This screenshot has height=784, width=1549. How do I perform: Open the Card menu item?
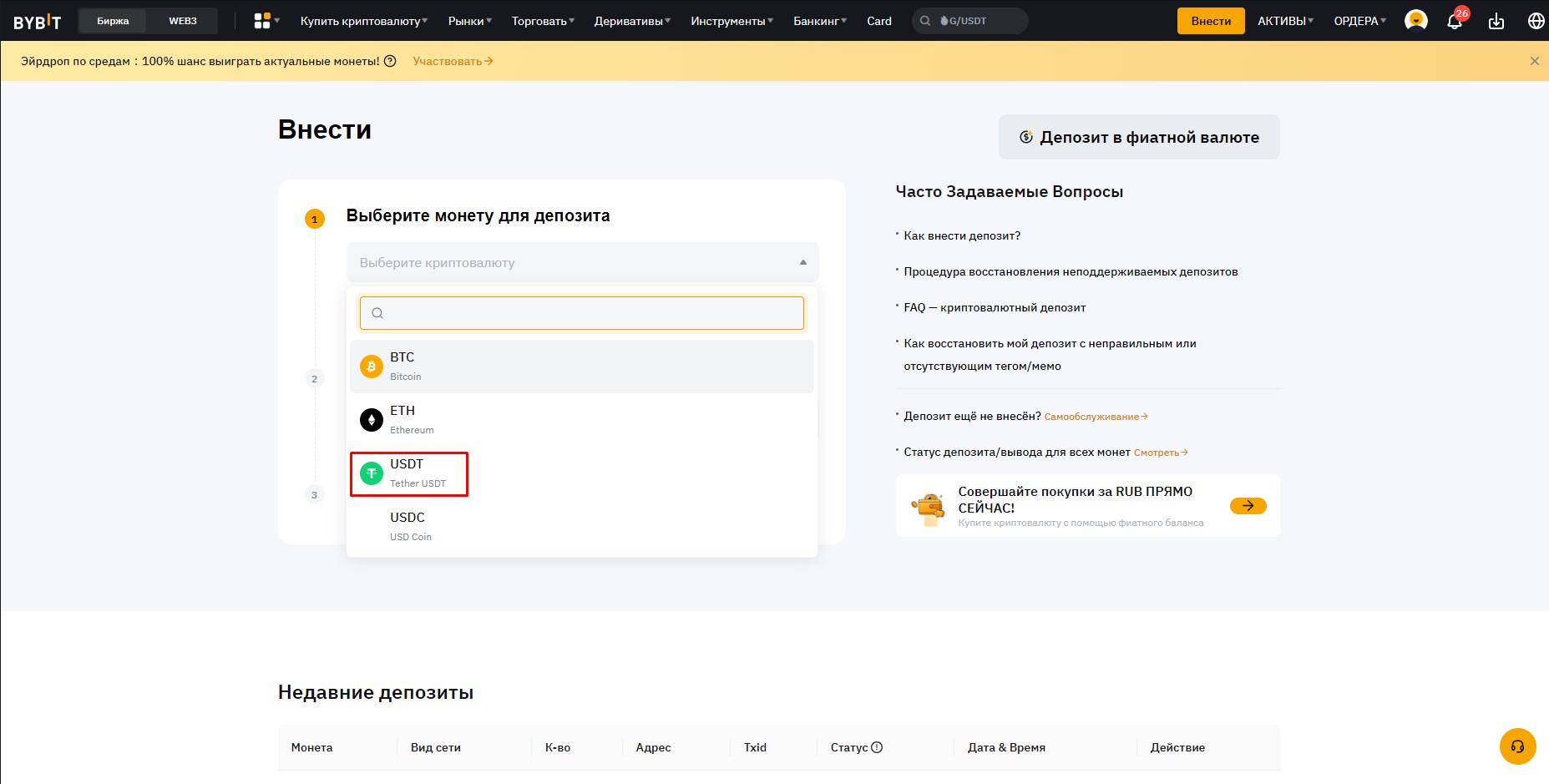click(x=879, y=21)
